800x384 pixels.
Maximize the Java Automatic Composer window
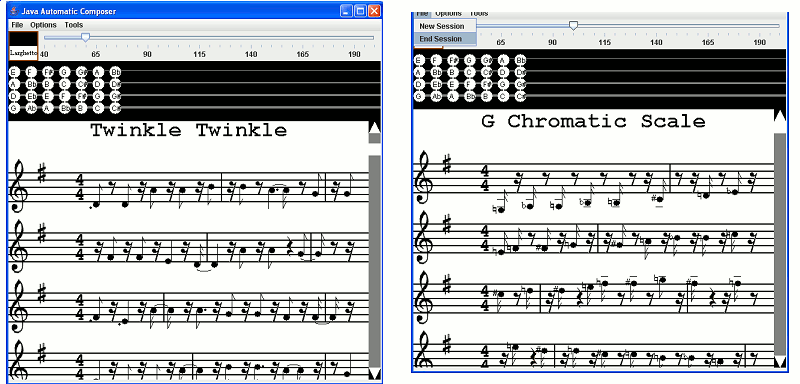(x=360, y=11)
